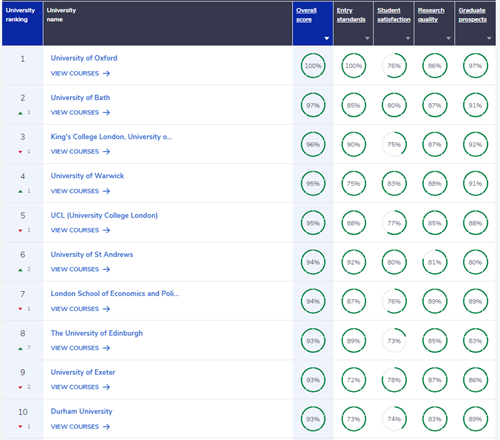Click Exeter's 72% entry standards circle

353,380
